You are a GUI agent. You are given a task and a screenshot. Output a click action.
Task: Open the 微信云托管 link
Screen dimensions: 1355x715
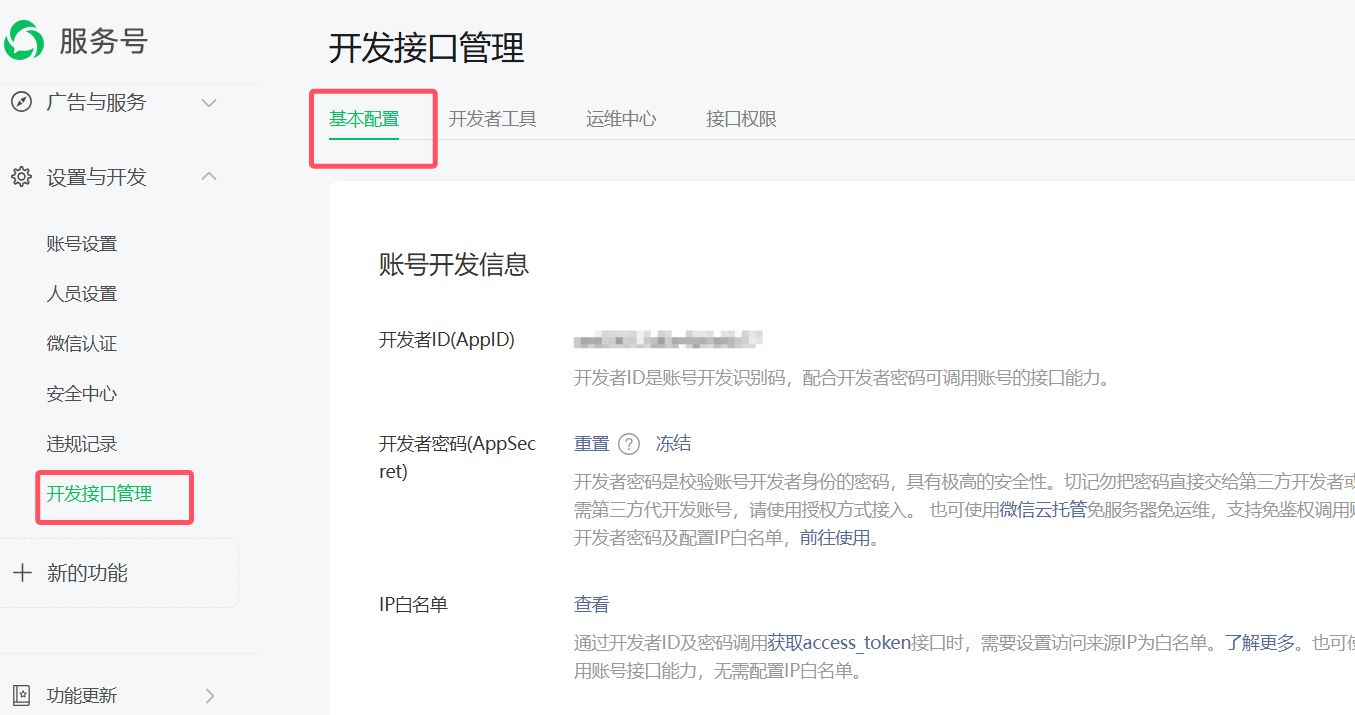point(1043,509)
